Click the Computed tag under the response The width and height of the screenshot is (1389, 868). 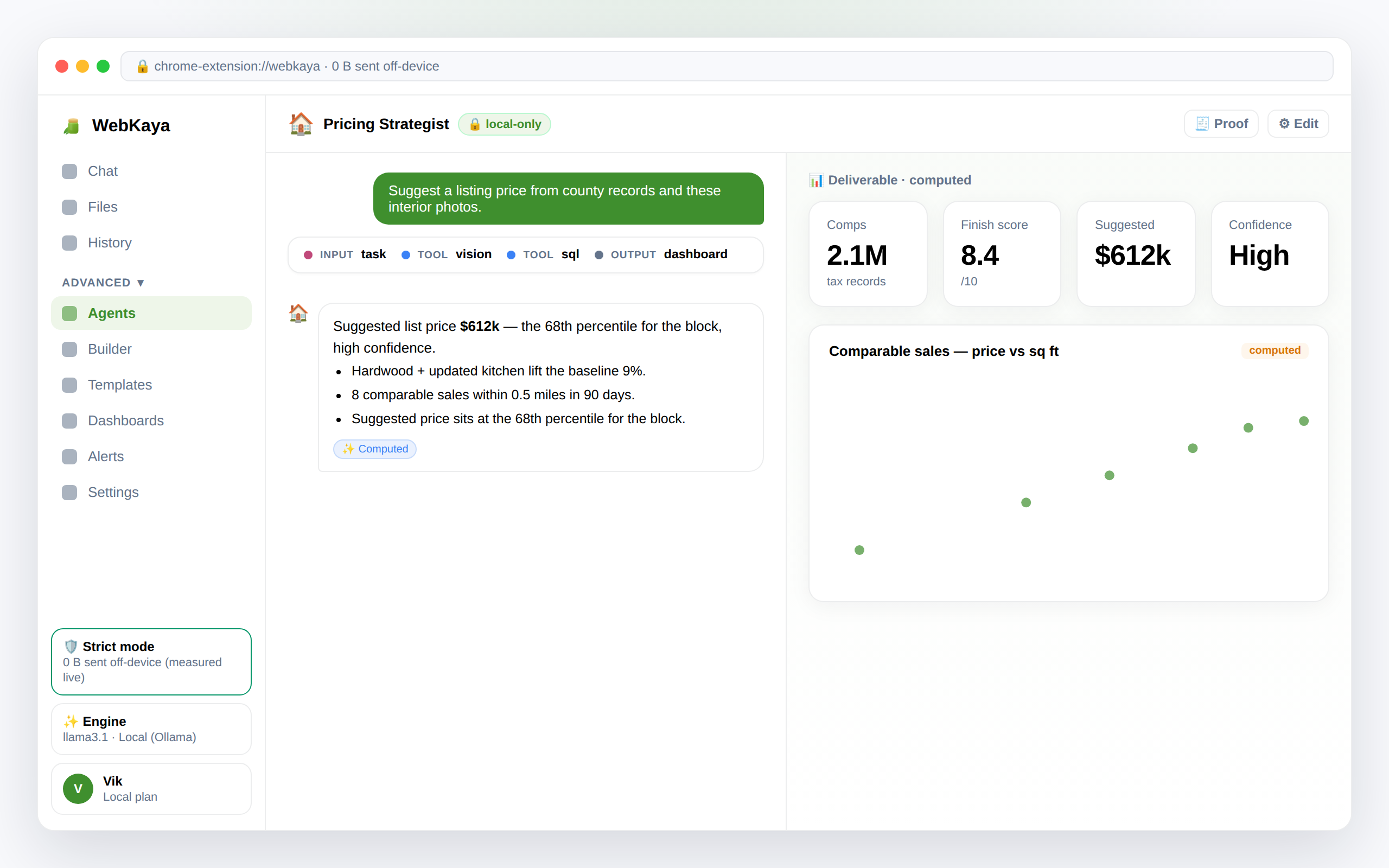click(x=375, y=449)
